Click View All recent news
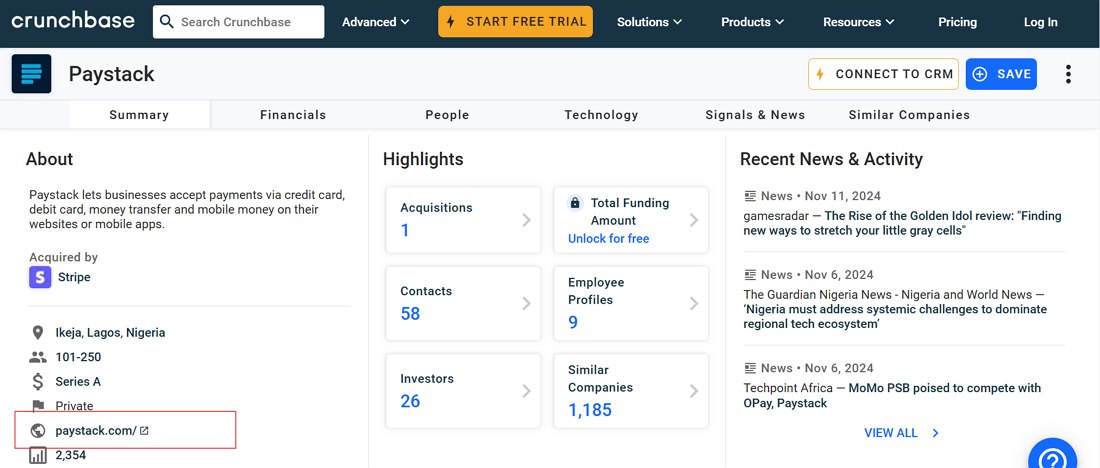Viewport: 1100px width, 468px height. [891, 433]
